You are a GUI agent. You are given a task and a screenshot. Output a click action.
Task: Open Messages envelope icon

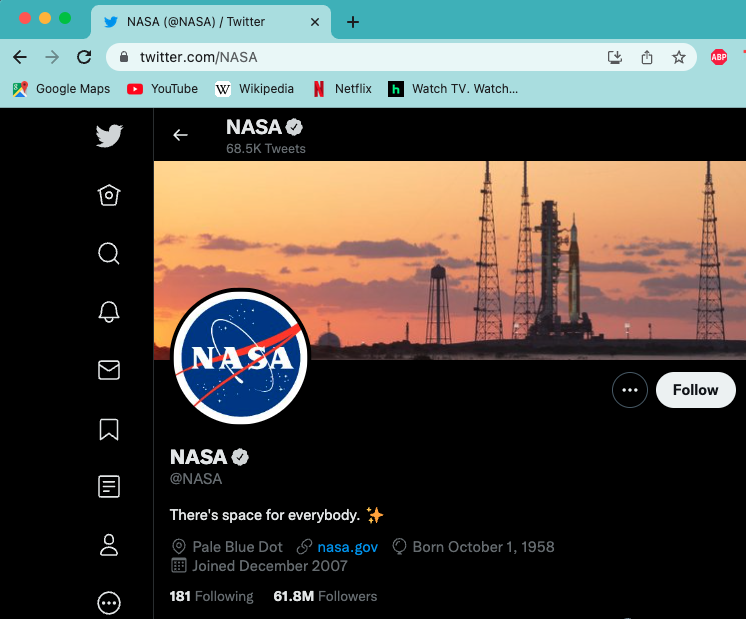click(109, 370)
